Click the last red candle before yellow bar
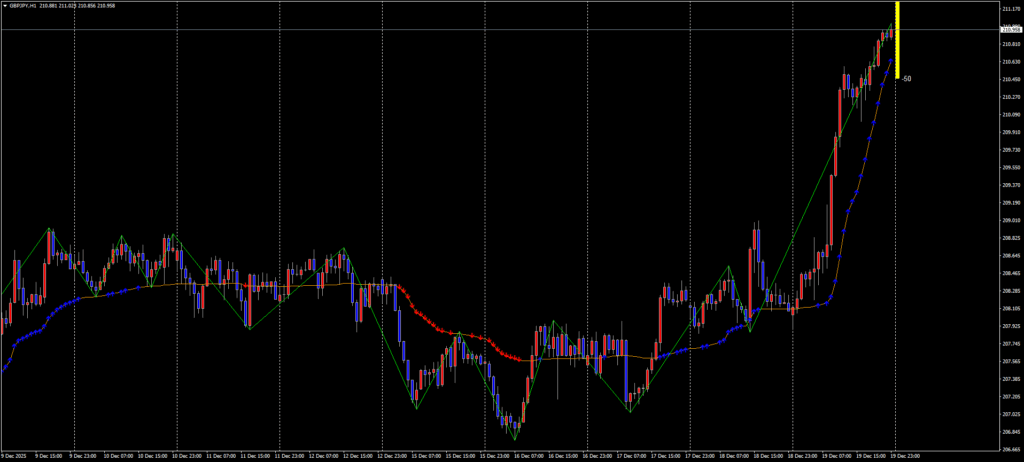This screenshot has height=462, width=1024. [889, 35]
